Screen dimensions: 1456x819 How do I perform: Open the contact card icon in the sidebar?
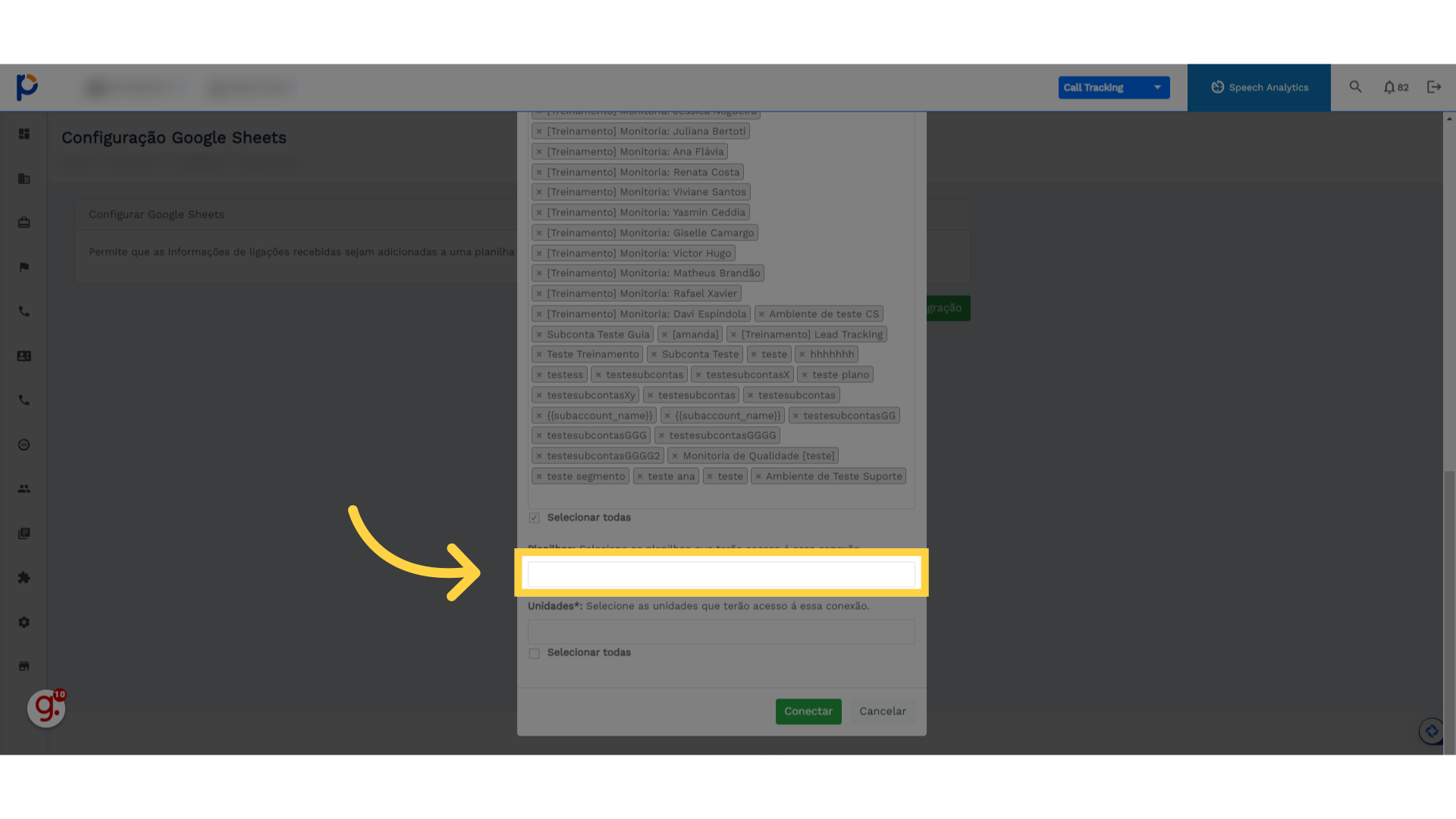point(24,356)
